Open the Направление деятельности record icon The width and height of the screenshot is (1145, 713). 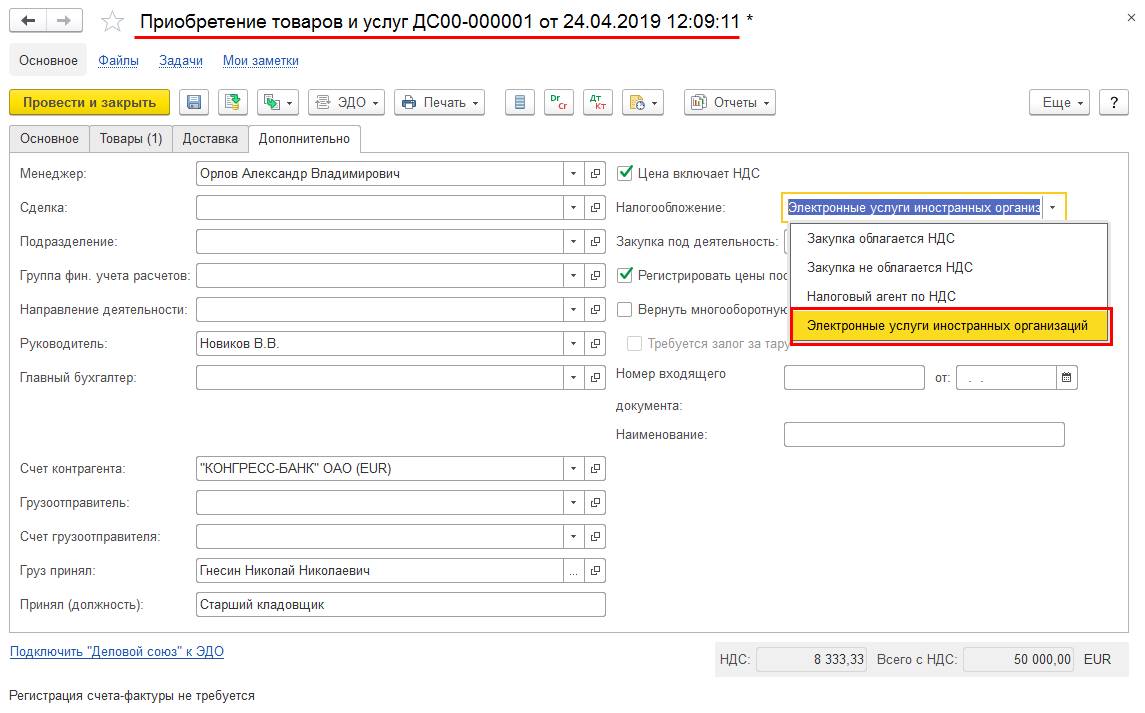(595, 310)
